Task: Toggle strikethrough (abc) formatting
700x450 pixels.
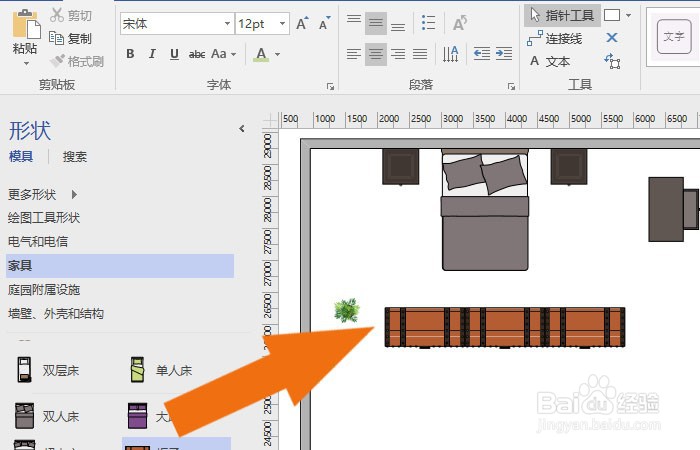Action: tap(197, 54)
